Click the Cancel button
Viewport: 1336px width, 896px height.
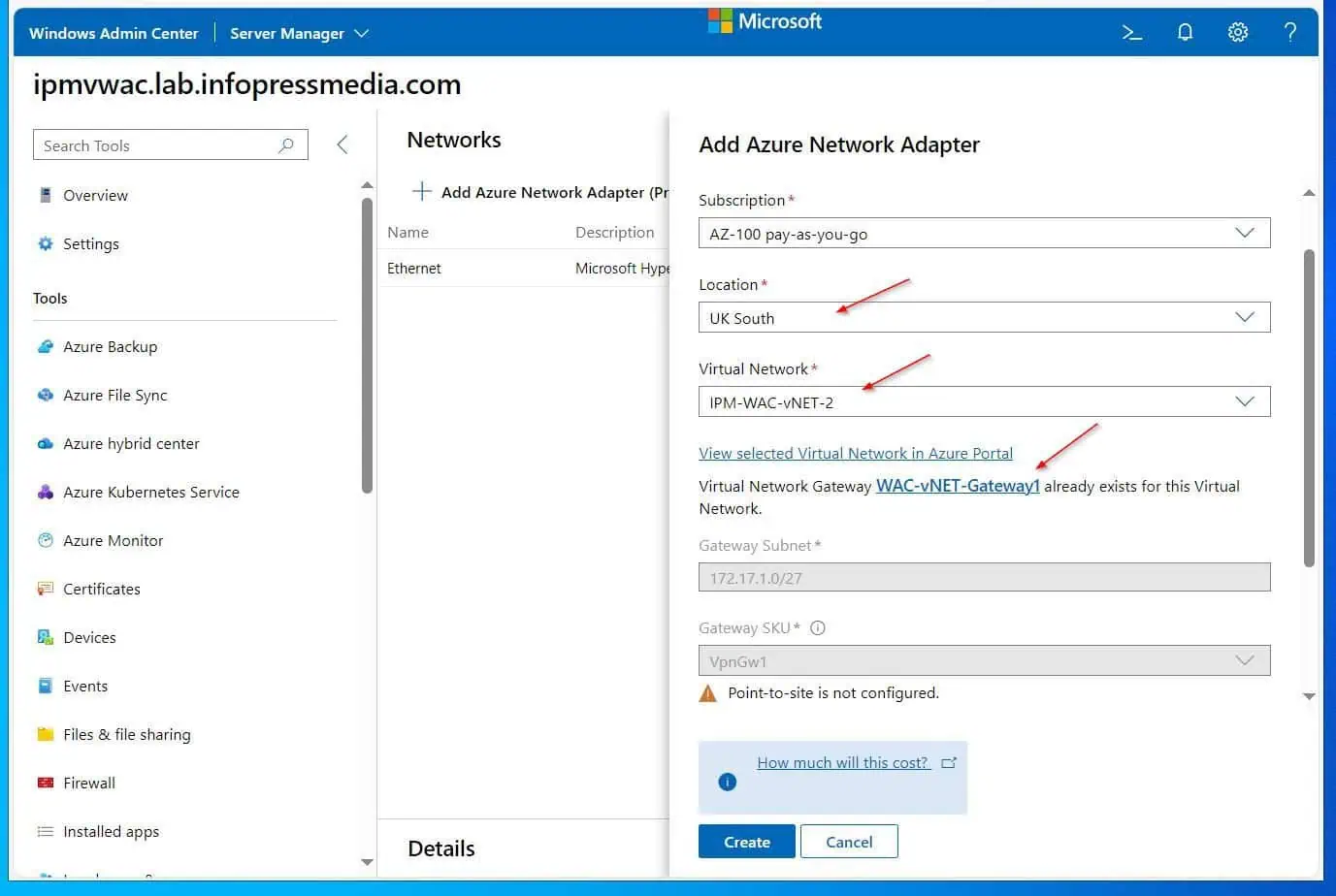pyautogui.click(x=849, y=842)
